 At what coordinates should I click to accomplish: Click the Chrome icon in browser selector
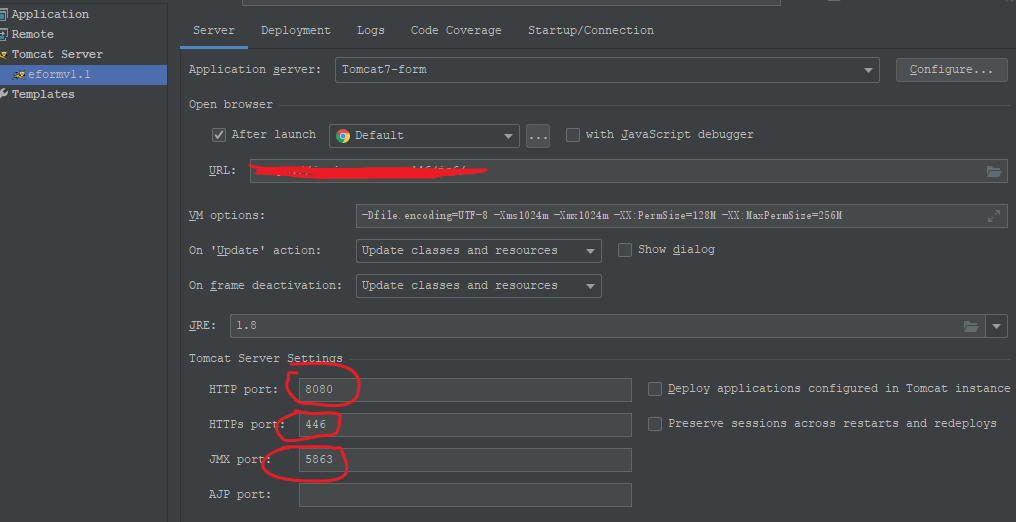343,136
